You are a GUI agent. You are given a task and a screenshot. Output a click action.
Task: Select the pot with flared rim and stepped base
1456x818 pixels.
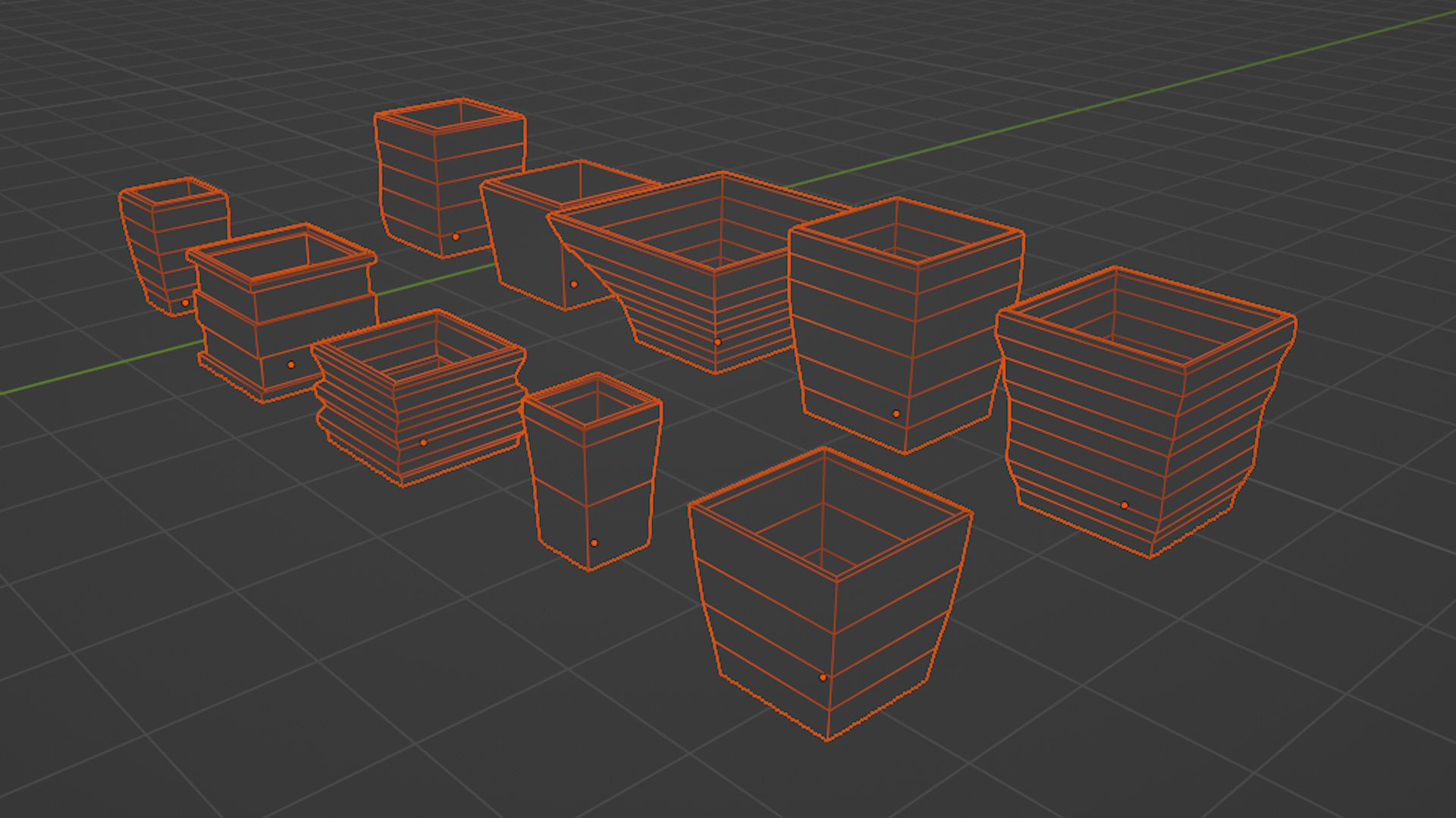pos(282,312)
